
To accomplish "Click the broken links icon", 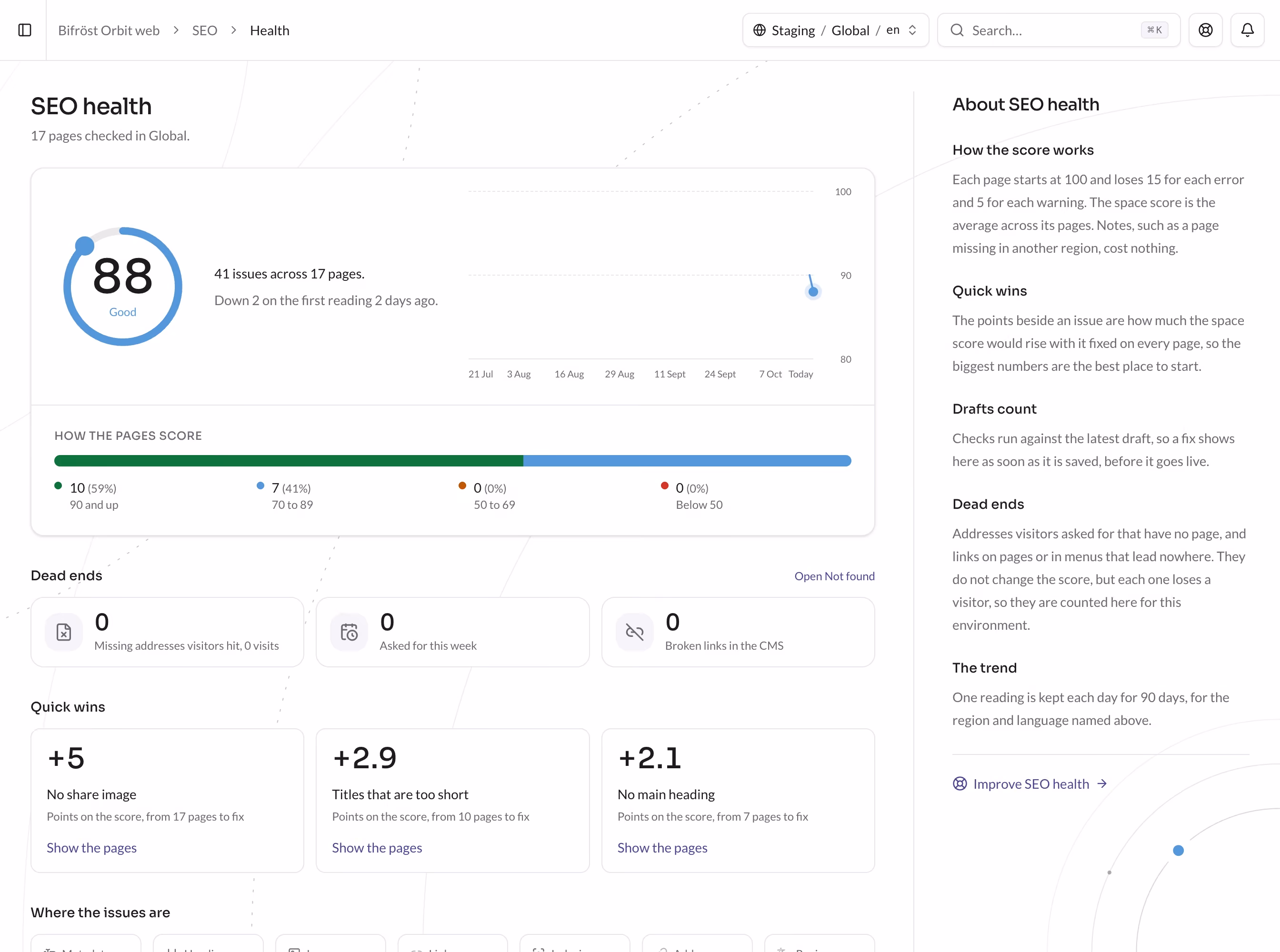I will (x=634, y=632).
